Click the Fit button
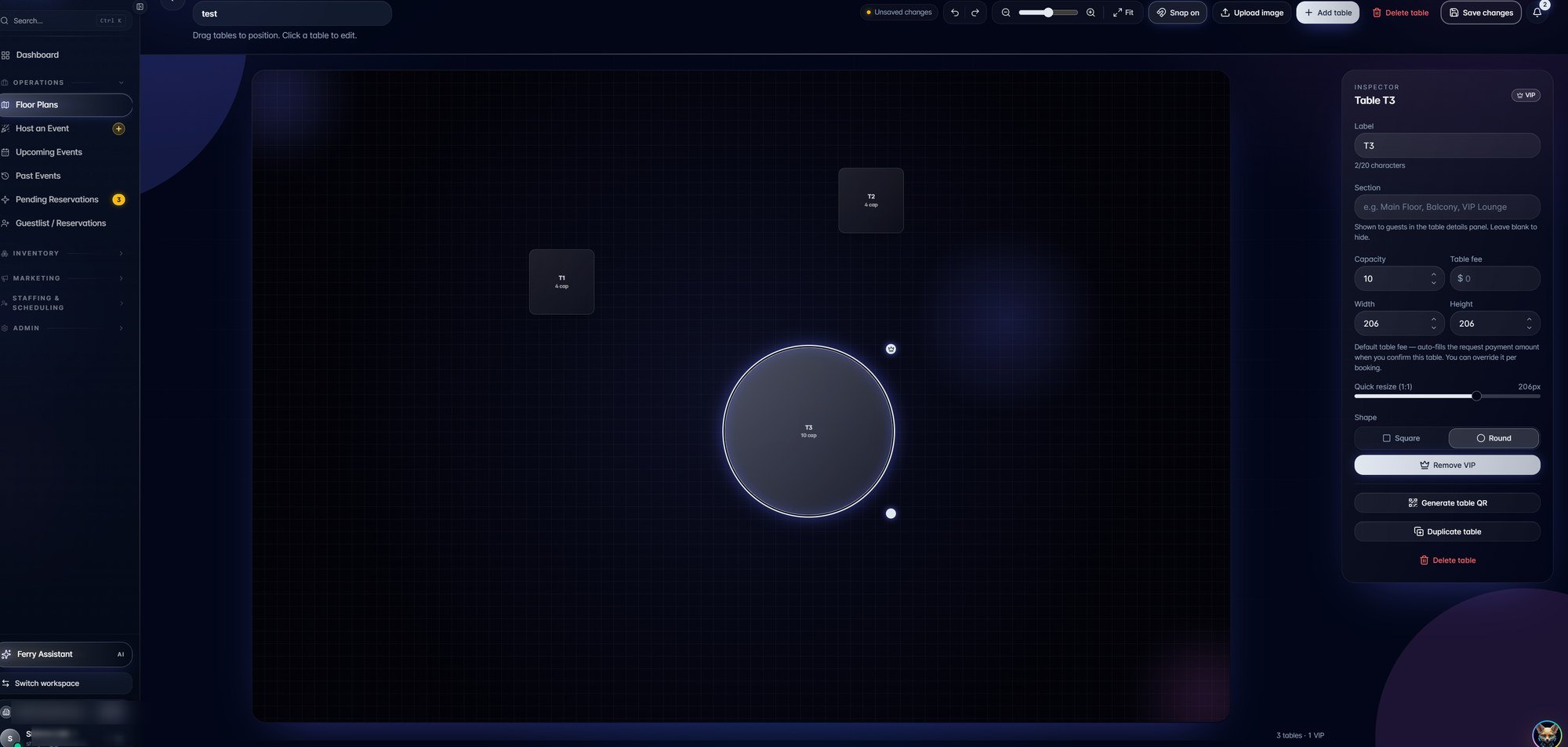The image size is (1568, 747). pyautogui.click(x=1123, y=13)
